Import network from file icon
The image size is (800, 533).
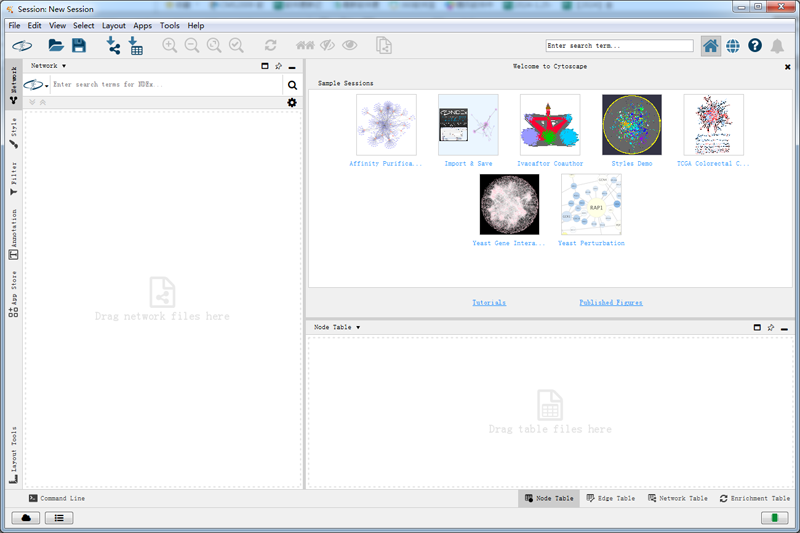click(x=113, y=45)
